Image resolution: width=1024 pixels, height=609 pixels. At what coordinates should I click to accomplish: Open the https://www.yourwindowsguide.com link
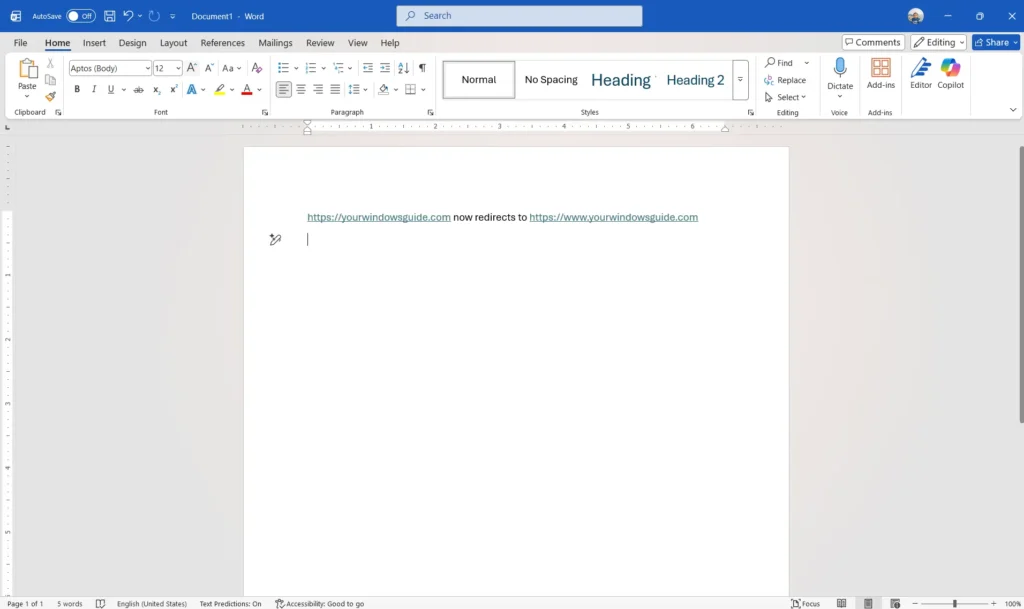pos(613,217)
